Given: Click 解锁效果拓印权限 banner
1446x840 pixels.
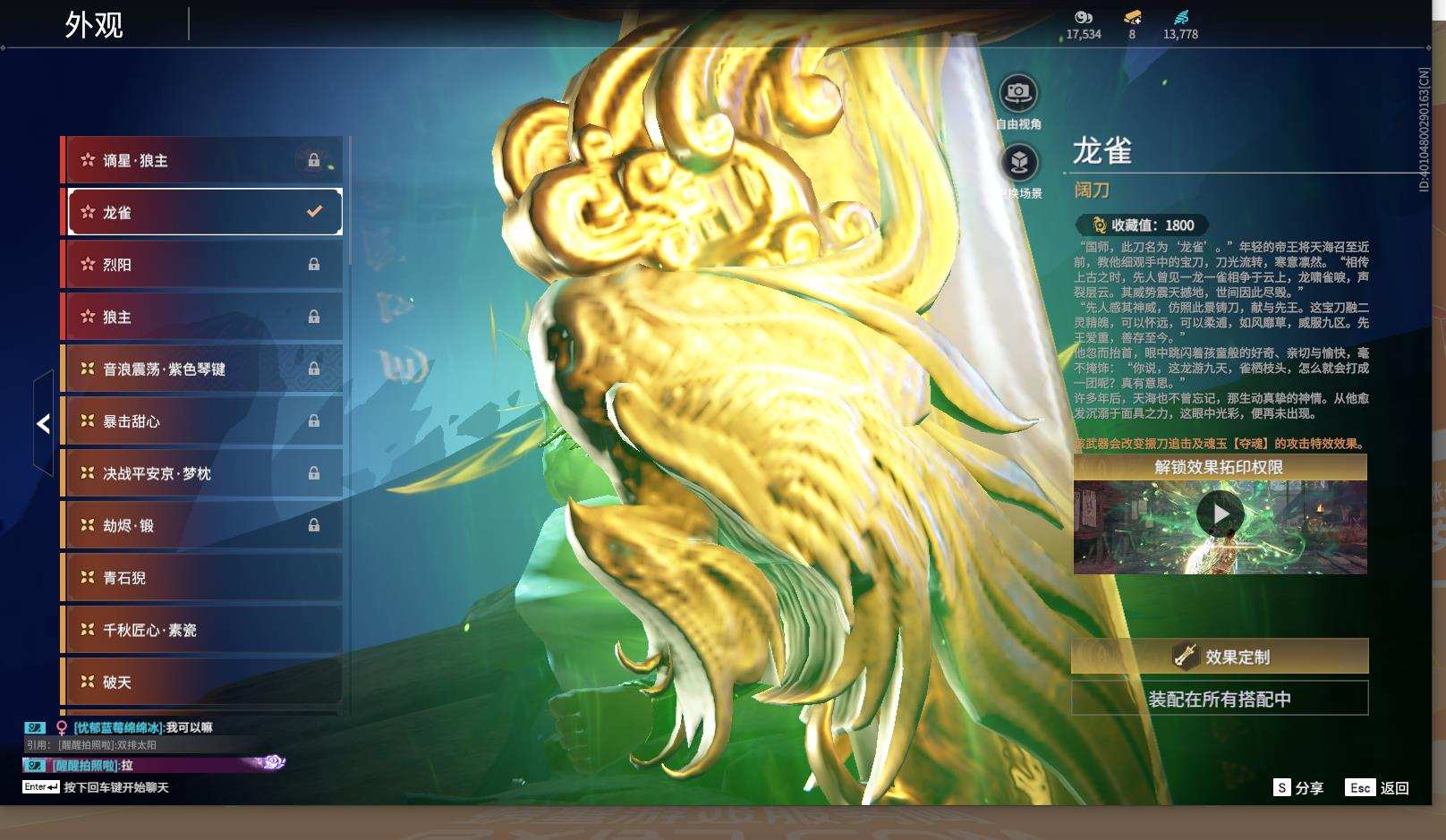Looking at the screenshot, I should point(1221,467).
